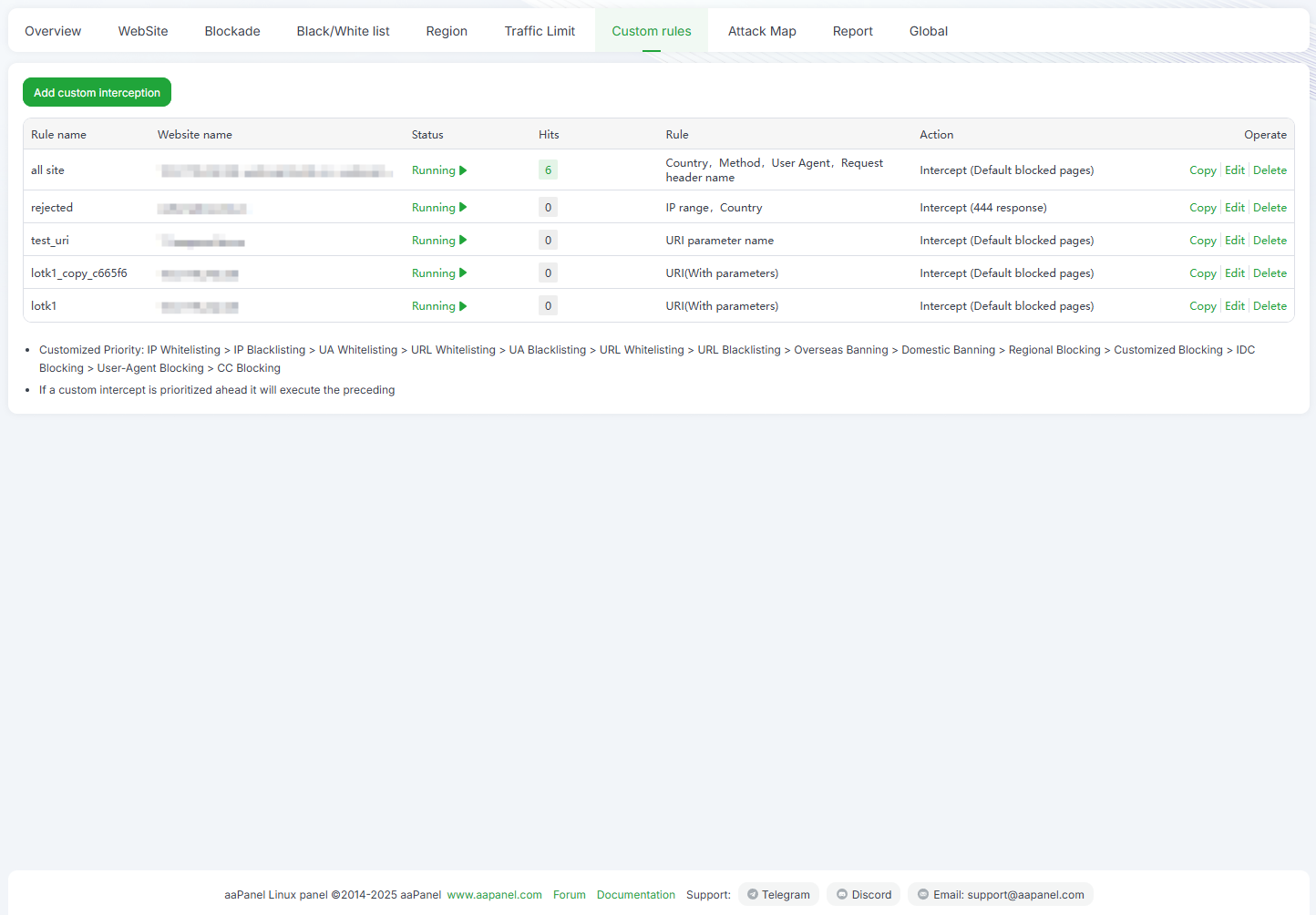The height and width of the screenshot is (915, 1316).
Task: Click the hits count 6 badge
Action: coord(548,170)
